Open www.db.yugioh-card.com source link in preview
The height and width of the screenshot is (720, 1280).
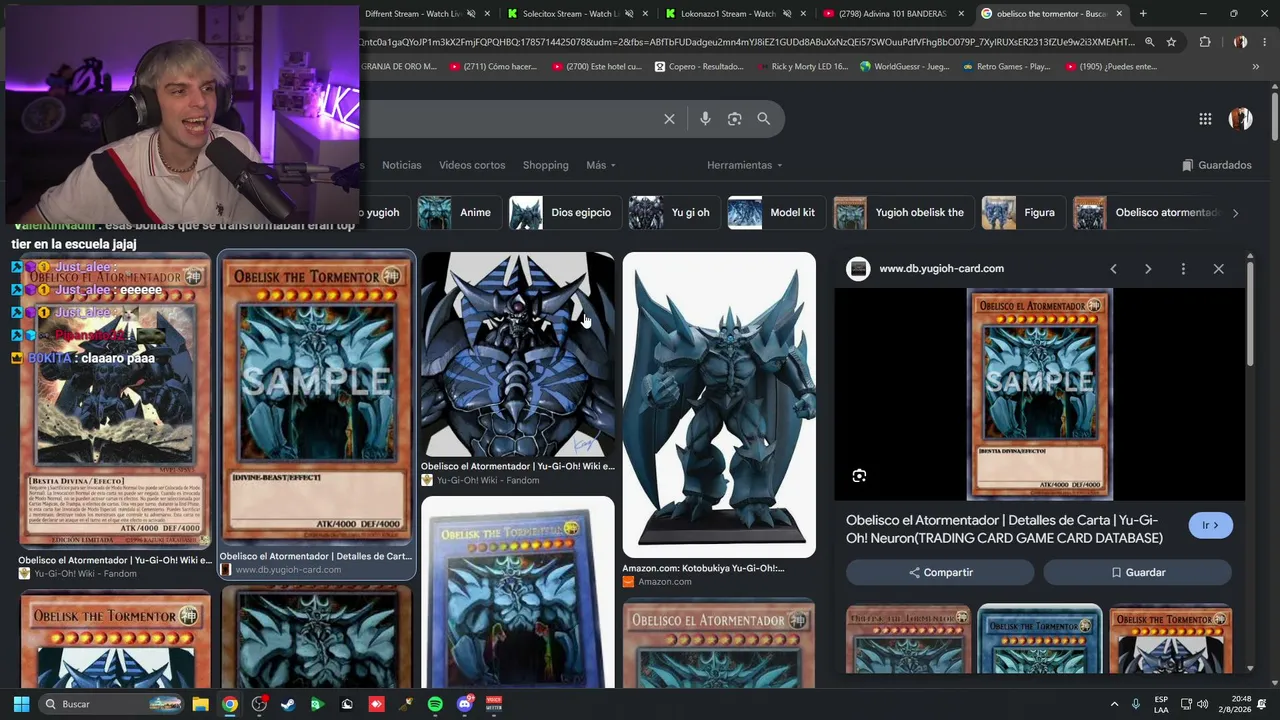tap(941, 268)
